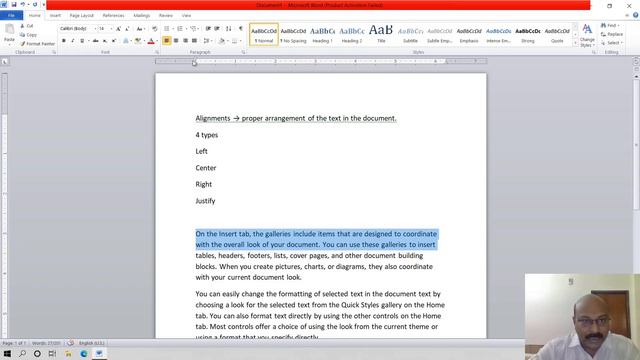Click the Undo icon in Quick Access Toolbar
The width and height of the screenshot is (640, 360).
(23, 4)
